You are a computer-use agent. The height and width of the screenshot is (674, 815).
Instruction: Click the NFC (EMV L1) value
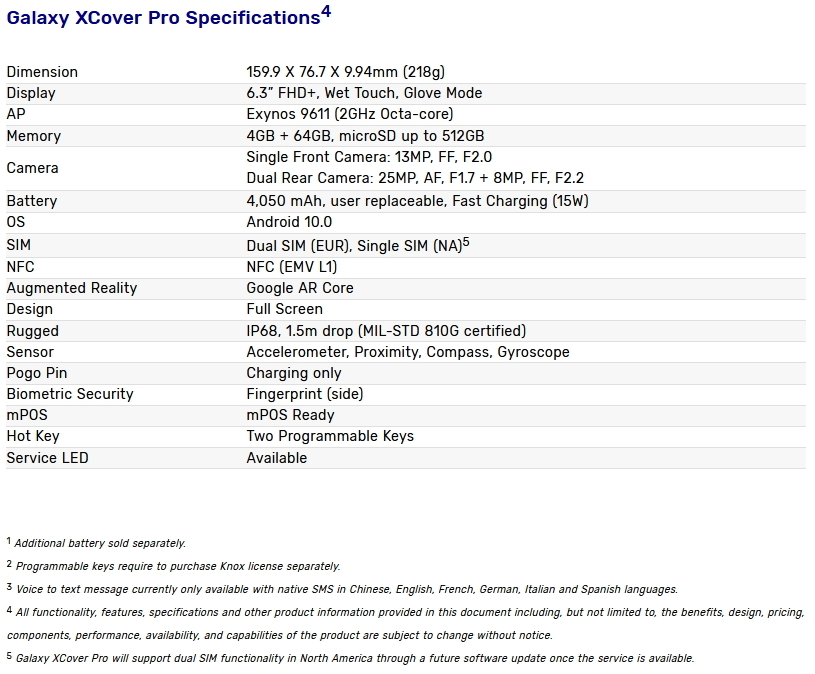coord(292,267)
